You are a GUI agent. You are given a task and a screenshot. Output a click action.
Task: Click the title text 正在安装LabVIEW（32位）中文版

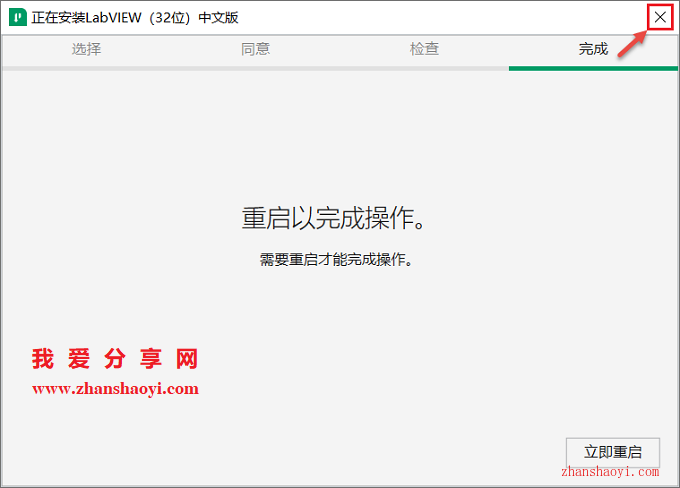pyautogui.click(x=135, y=18)
